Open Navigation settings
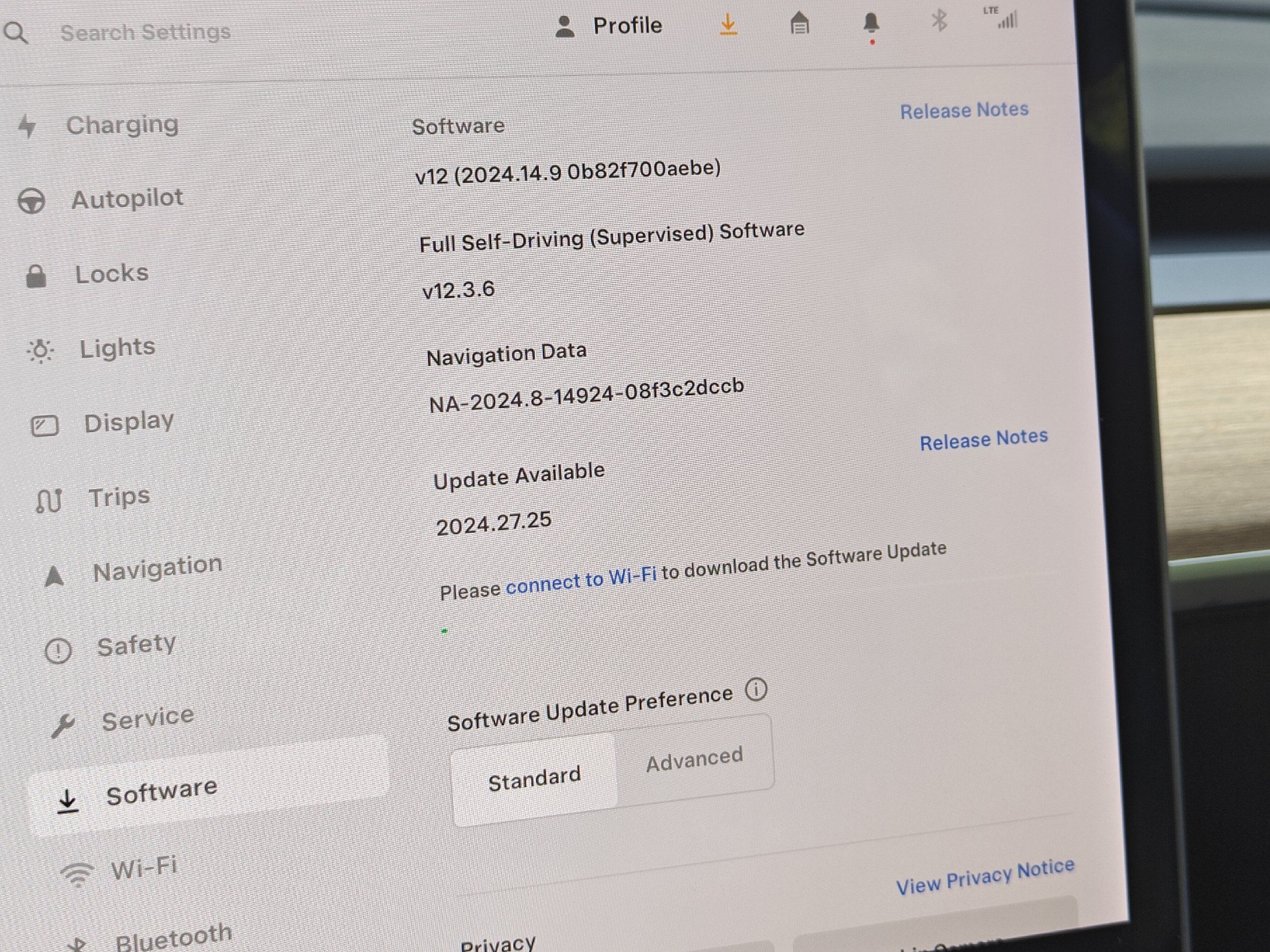 (158, 569)
